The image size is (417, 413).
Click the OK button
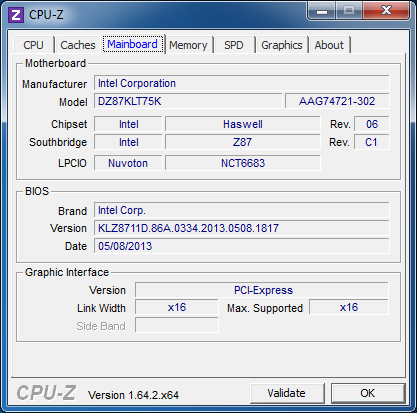coord(368,393)
